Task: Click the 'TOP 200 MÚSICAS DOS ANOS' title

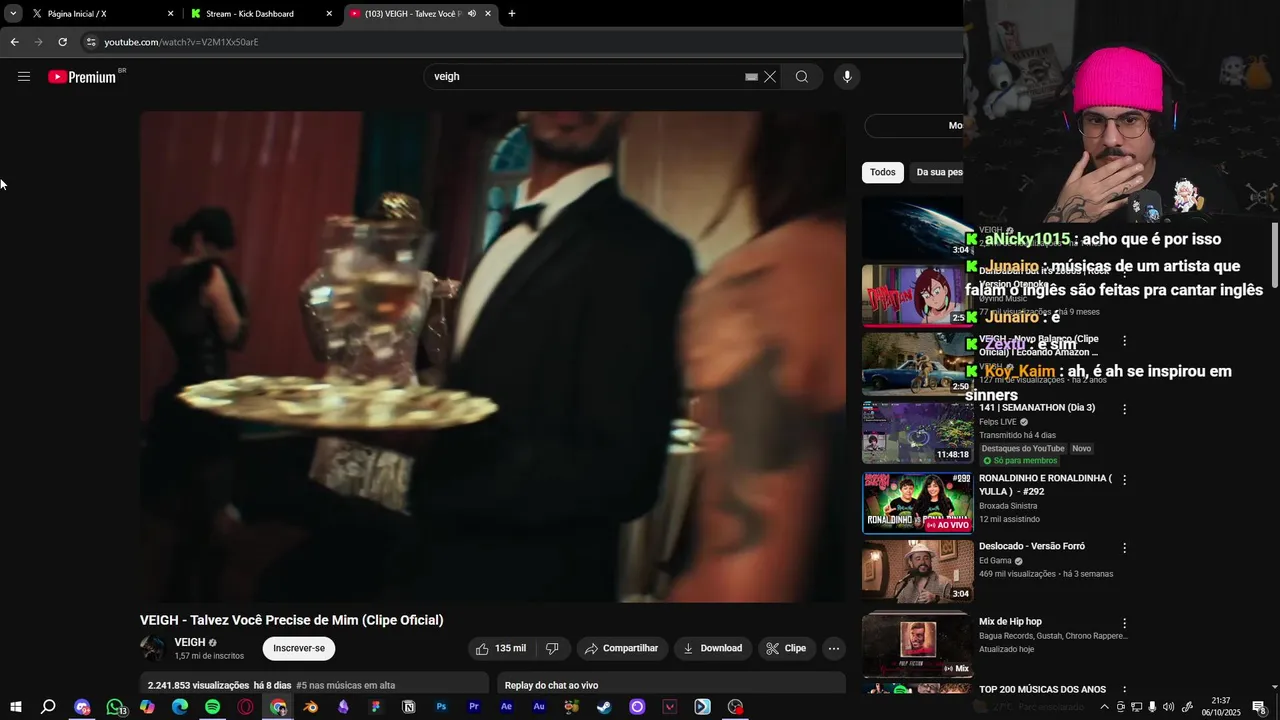Action: 1042,690
